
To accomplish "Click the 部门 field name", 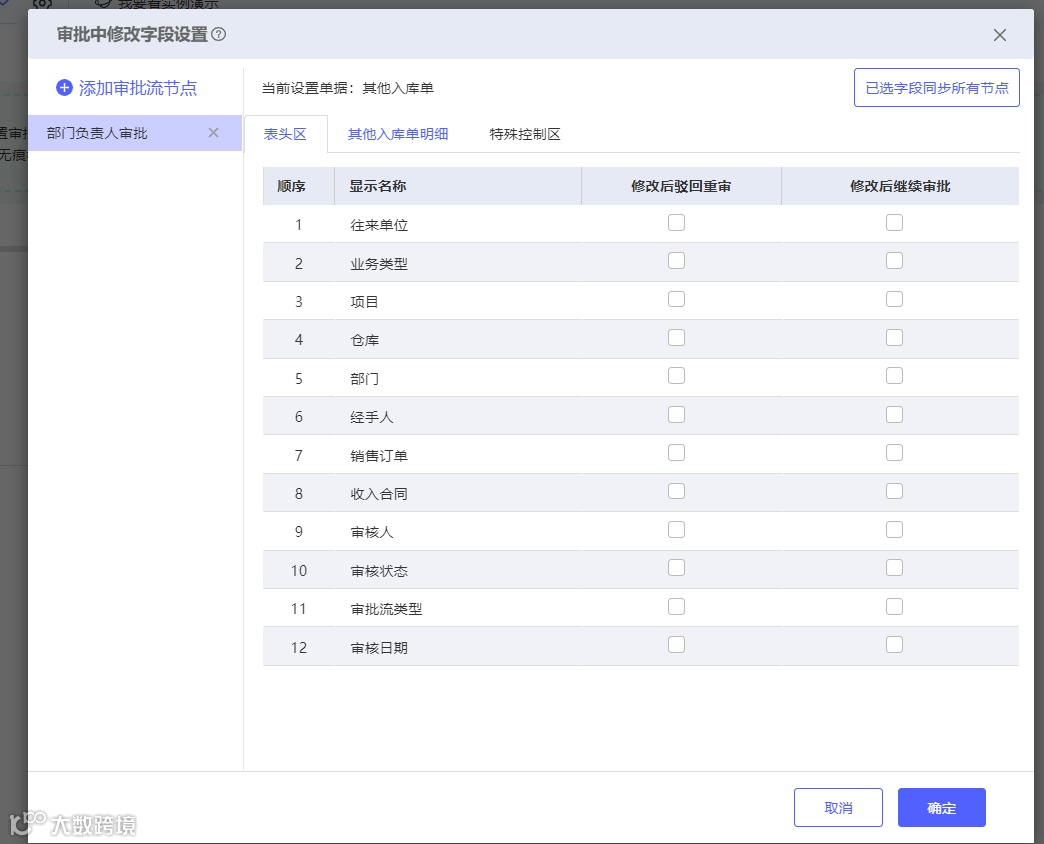I will pos(364,379).
